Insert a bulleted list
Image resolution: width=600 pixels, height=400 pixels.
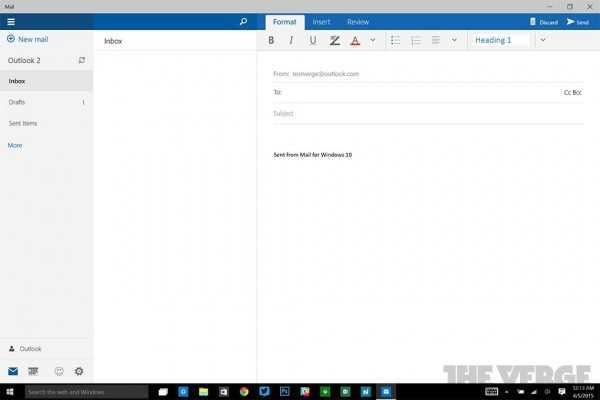tap(395, 40)
